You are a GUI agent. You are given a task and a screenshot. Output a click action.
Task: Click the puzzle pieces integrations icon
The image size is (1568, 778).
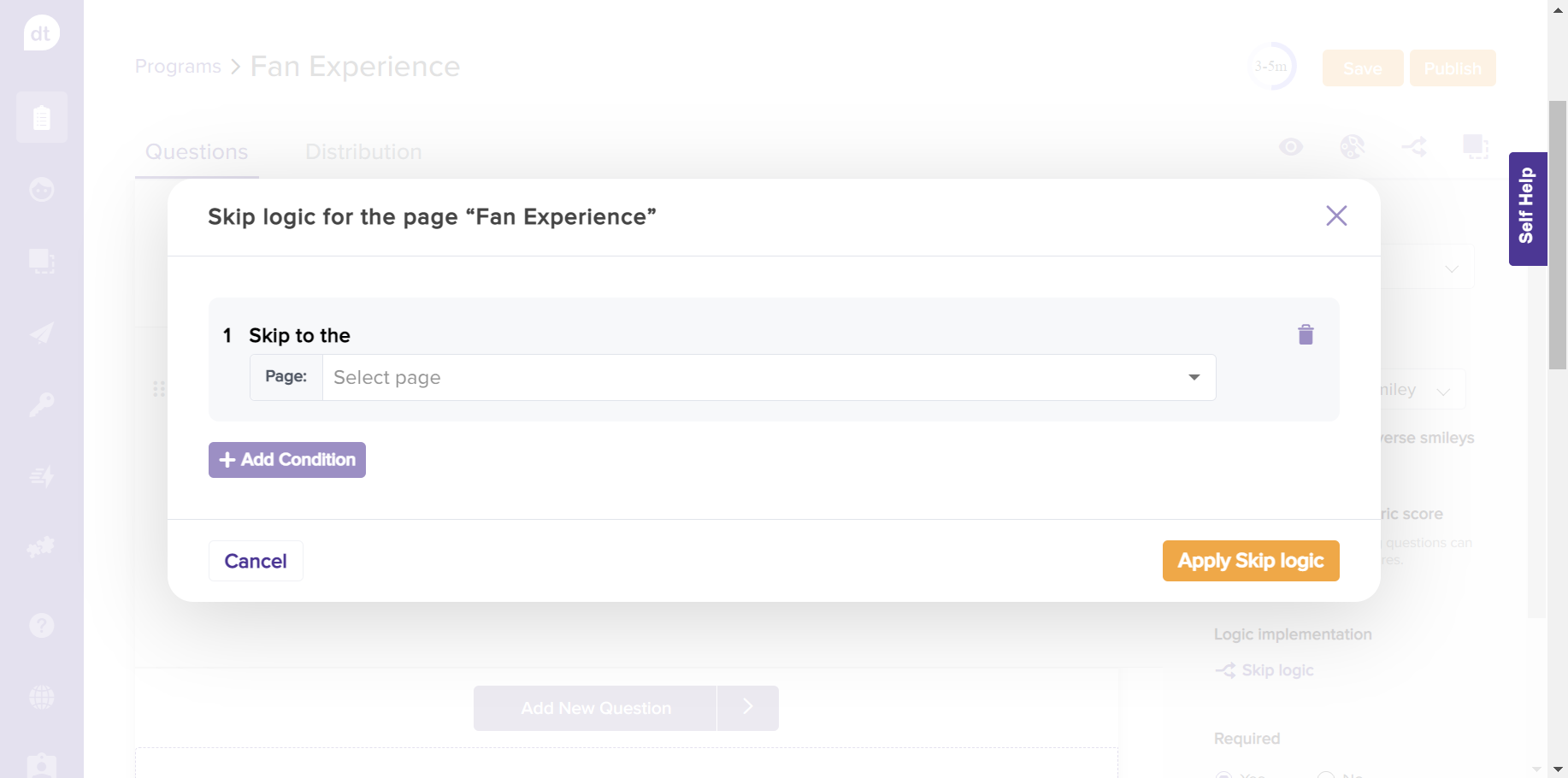point(41,547)
